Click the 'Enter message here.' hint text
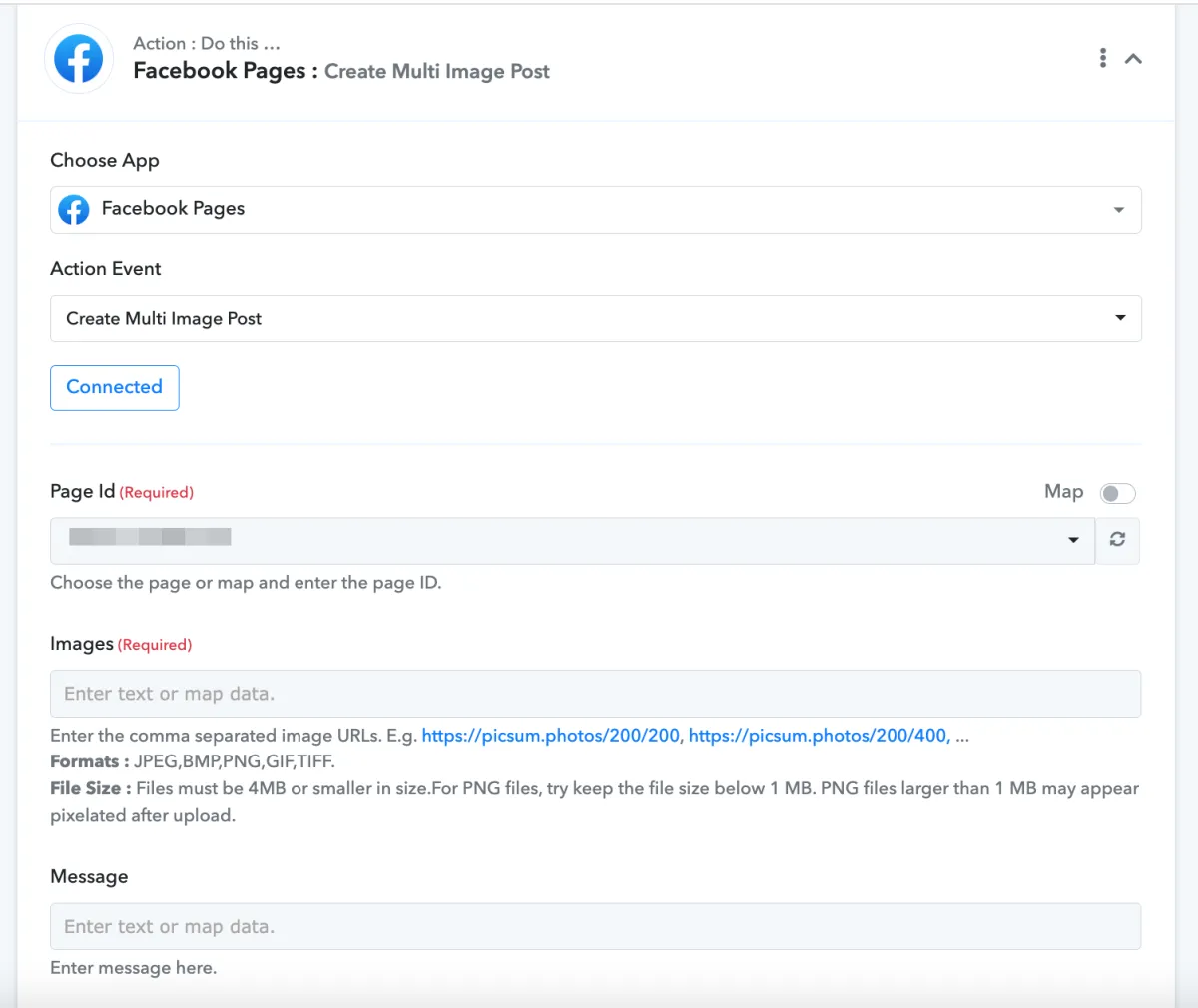The image size is (1198, 1008). click(133, 968)
